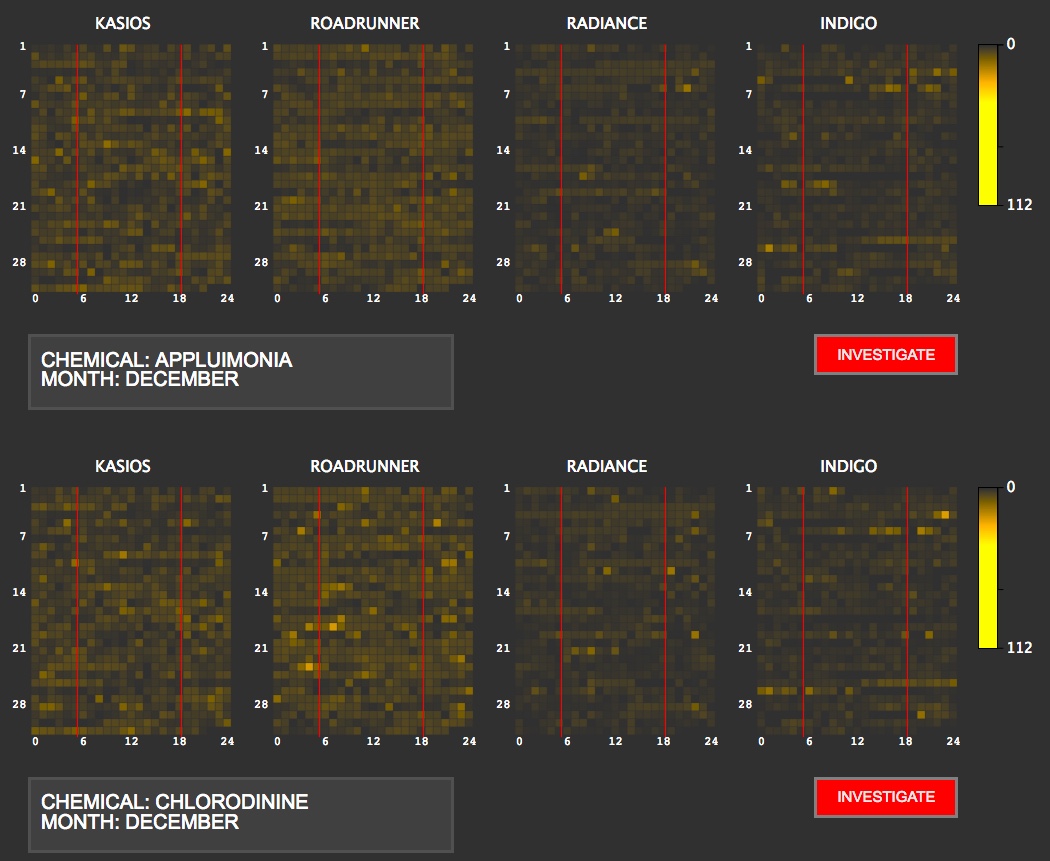Select the Indigo heatmap for Appluimonia
The image size is (1050, 861).
pos(857,167)
